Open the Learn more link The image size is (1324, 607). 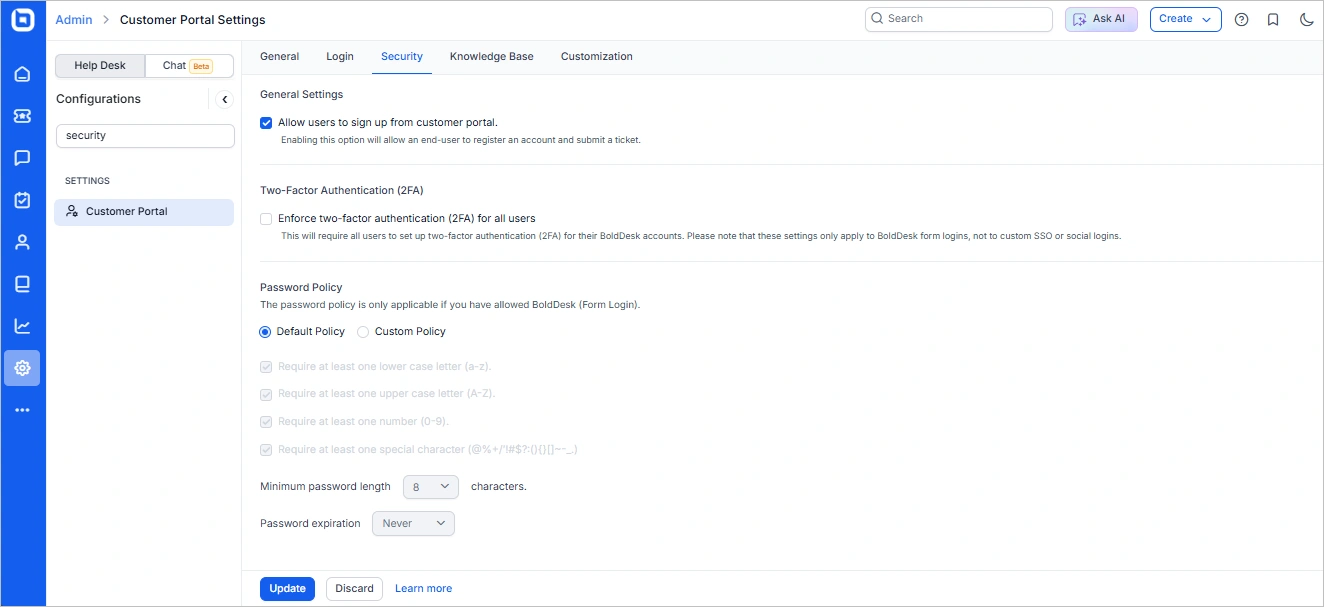click(x=424, y=588)
